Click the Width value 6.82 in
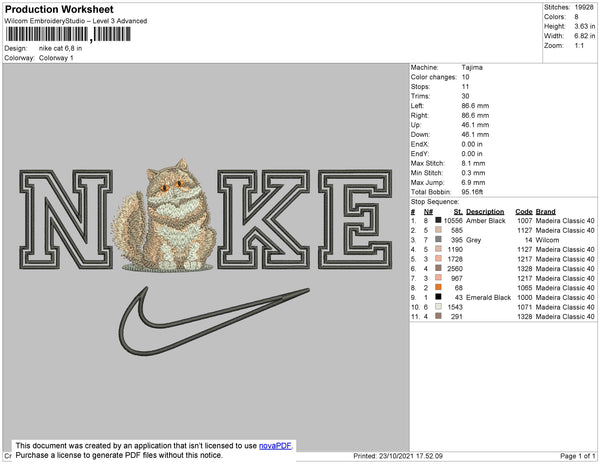Screen dimensions: 600x464 click(x=585, y=36)
